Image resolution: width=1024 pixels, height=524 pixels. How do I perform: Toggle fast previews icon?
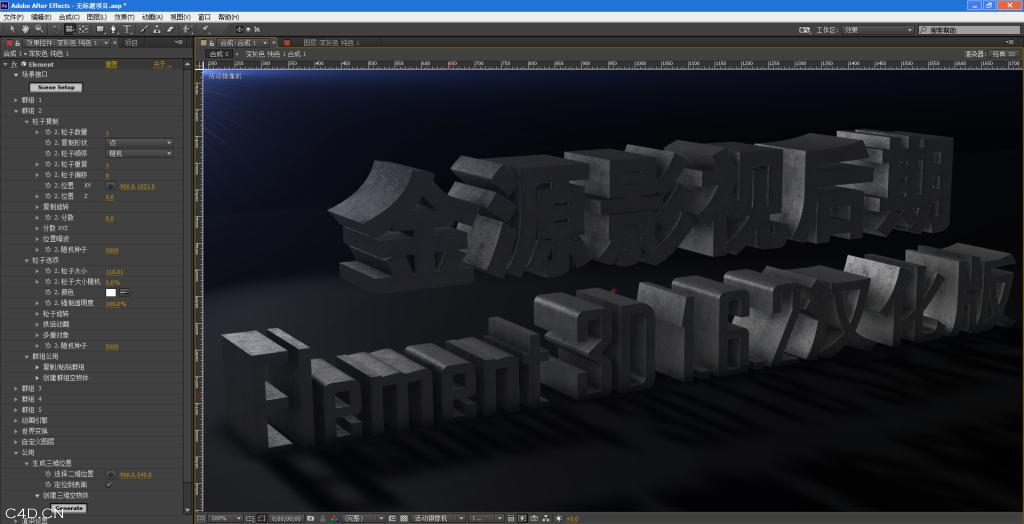[x=522, y=518]
